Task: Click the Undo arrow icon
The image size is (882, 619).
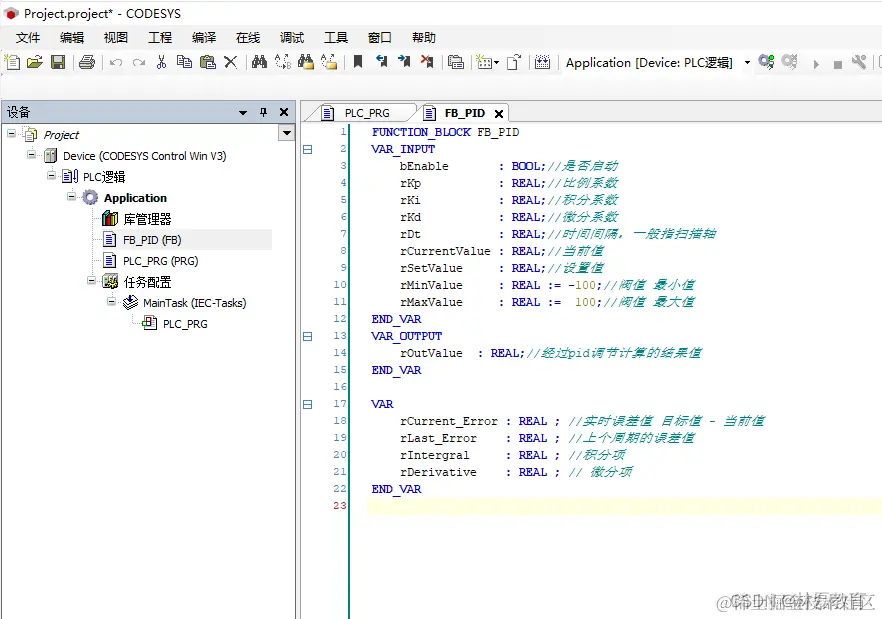Action: [116, 62]
